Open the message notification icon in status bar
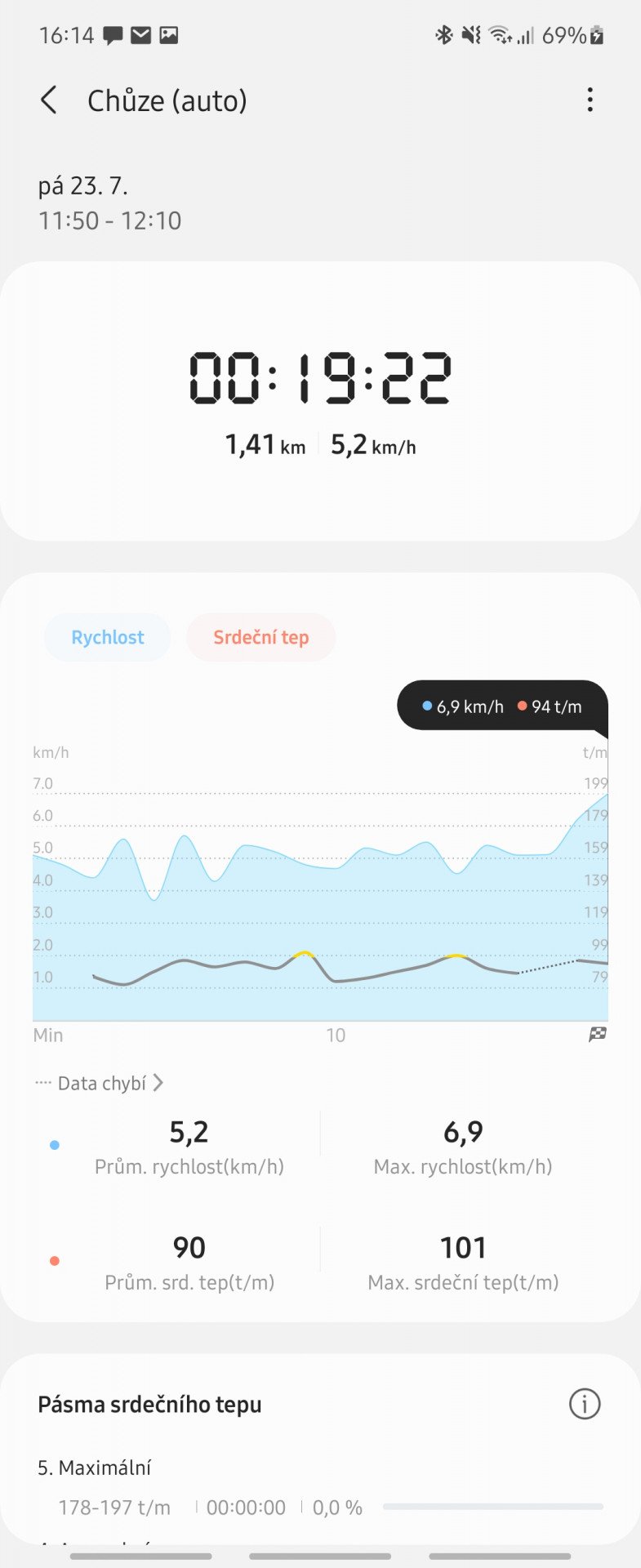 (x=113, y=35)
